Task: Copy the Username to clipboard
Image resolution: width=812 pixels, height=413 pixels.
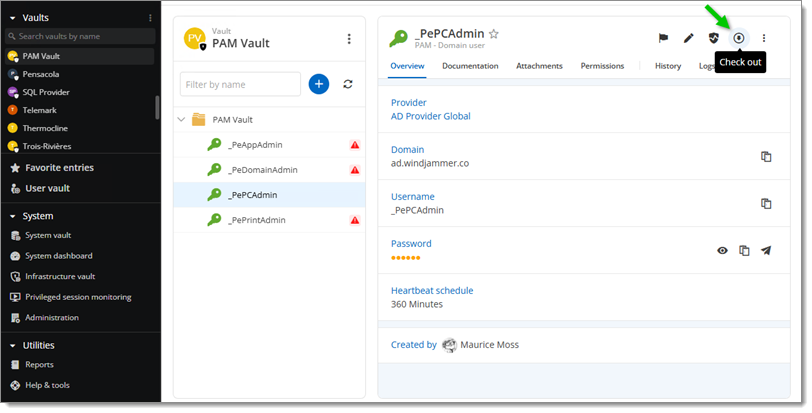Action: point(766,203)
